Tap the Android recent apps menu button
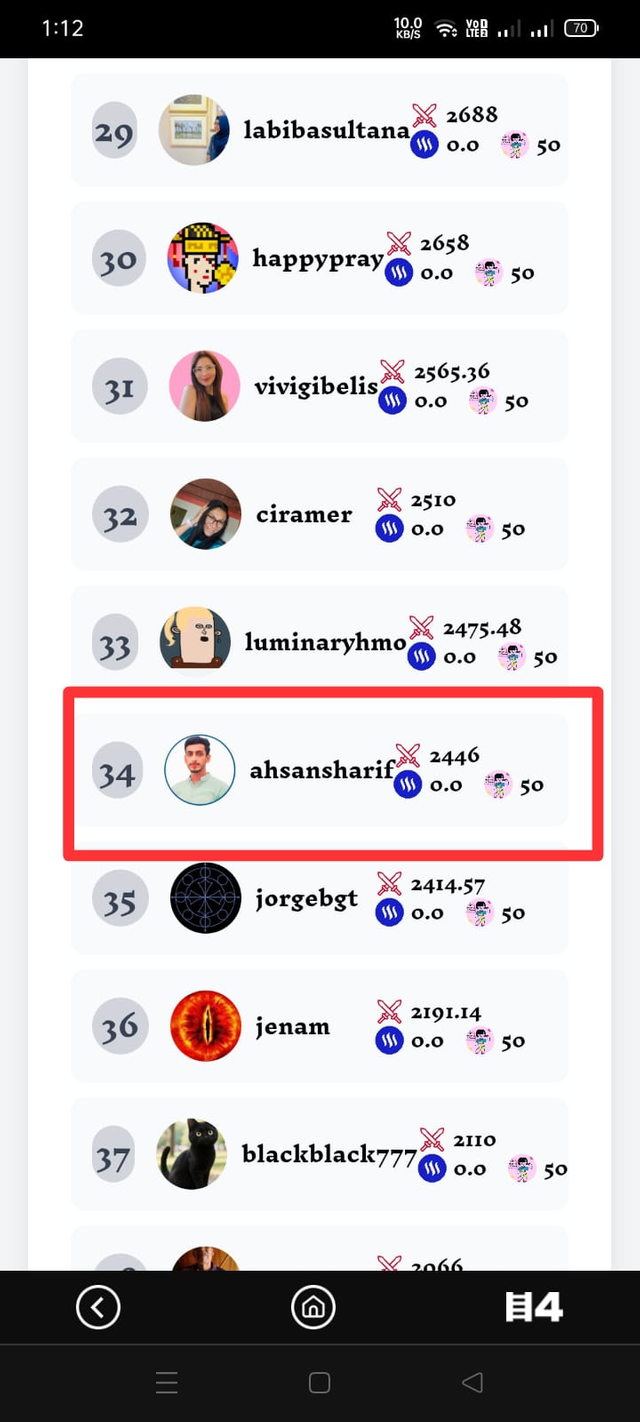 (167, 1383)
